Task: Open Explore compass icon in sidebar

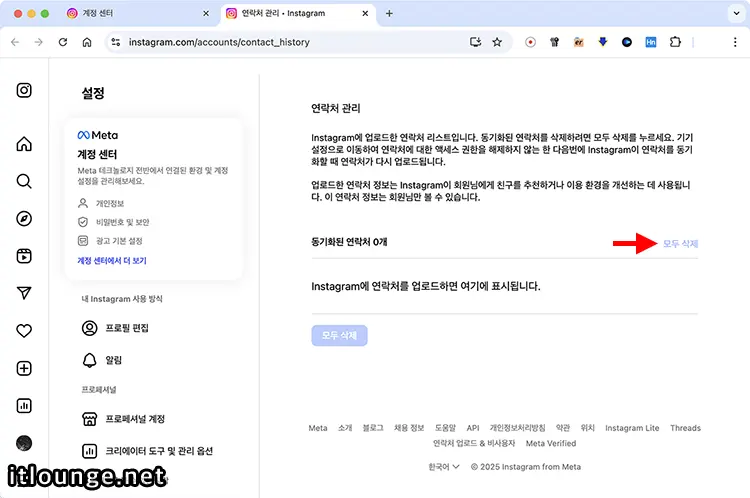Action: tap(24, 218)
